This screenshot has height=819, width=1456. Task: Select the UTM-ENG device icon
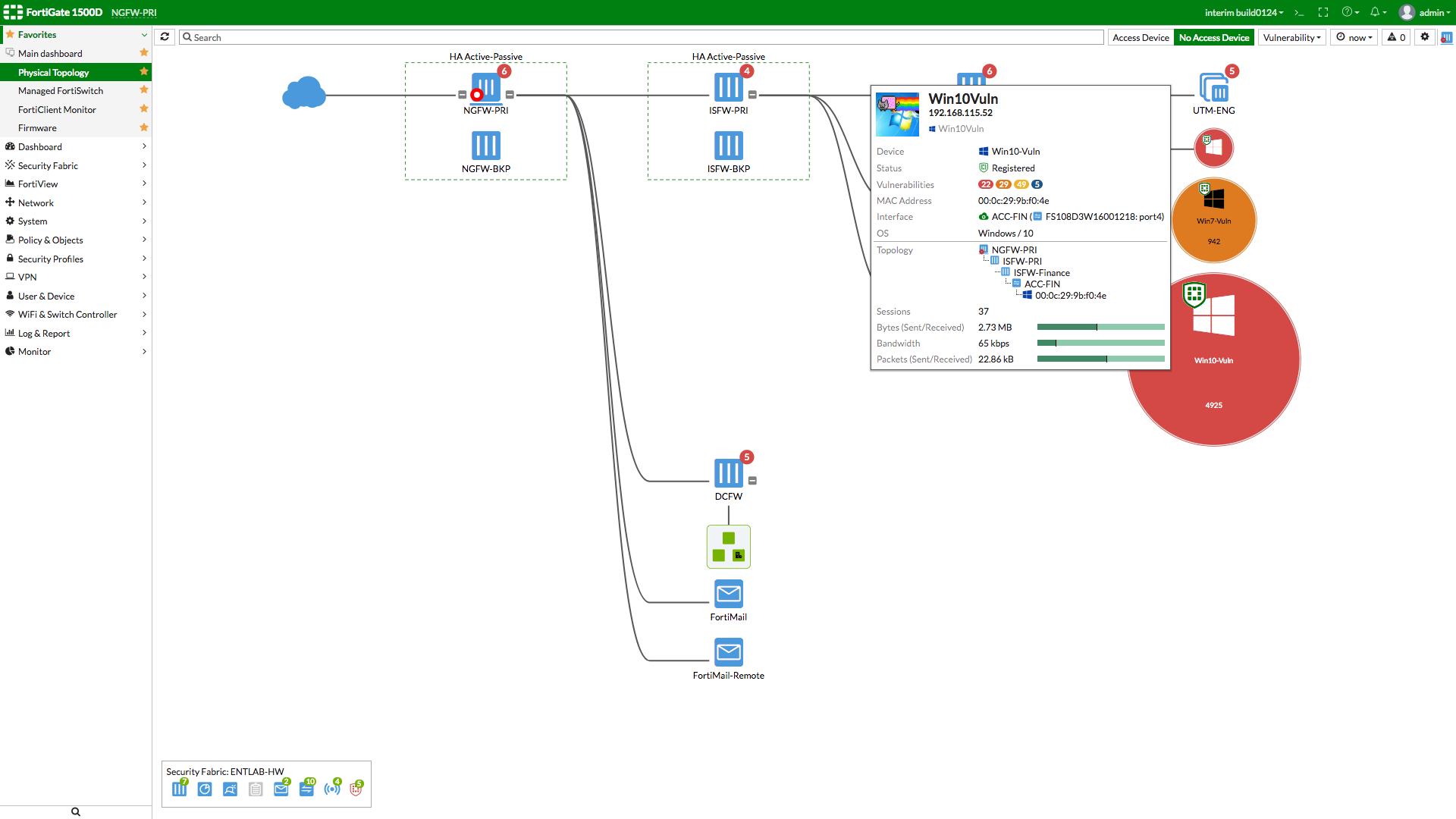tap(1213, 88)
